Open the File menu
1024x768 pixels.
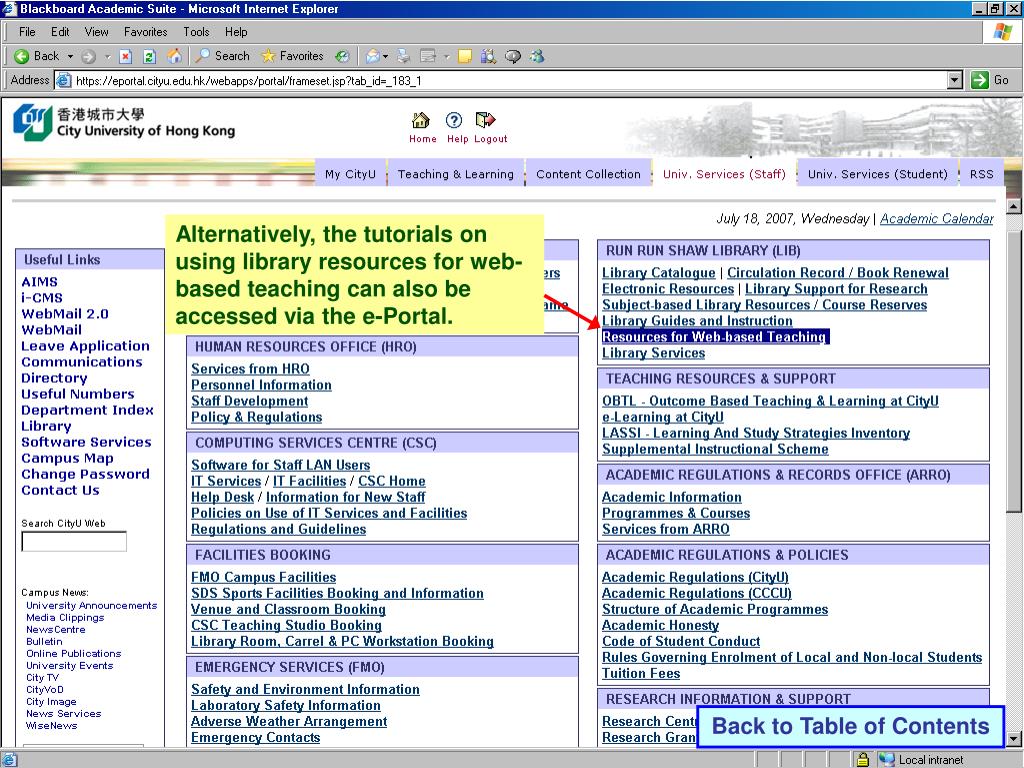coord(27,32)
